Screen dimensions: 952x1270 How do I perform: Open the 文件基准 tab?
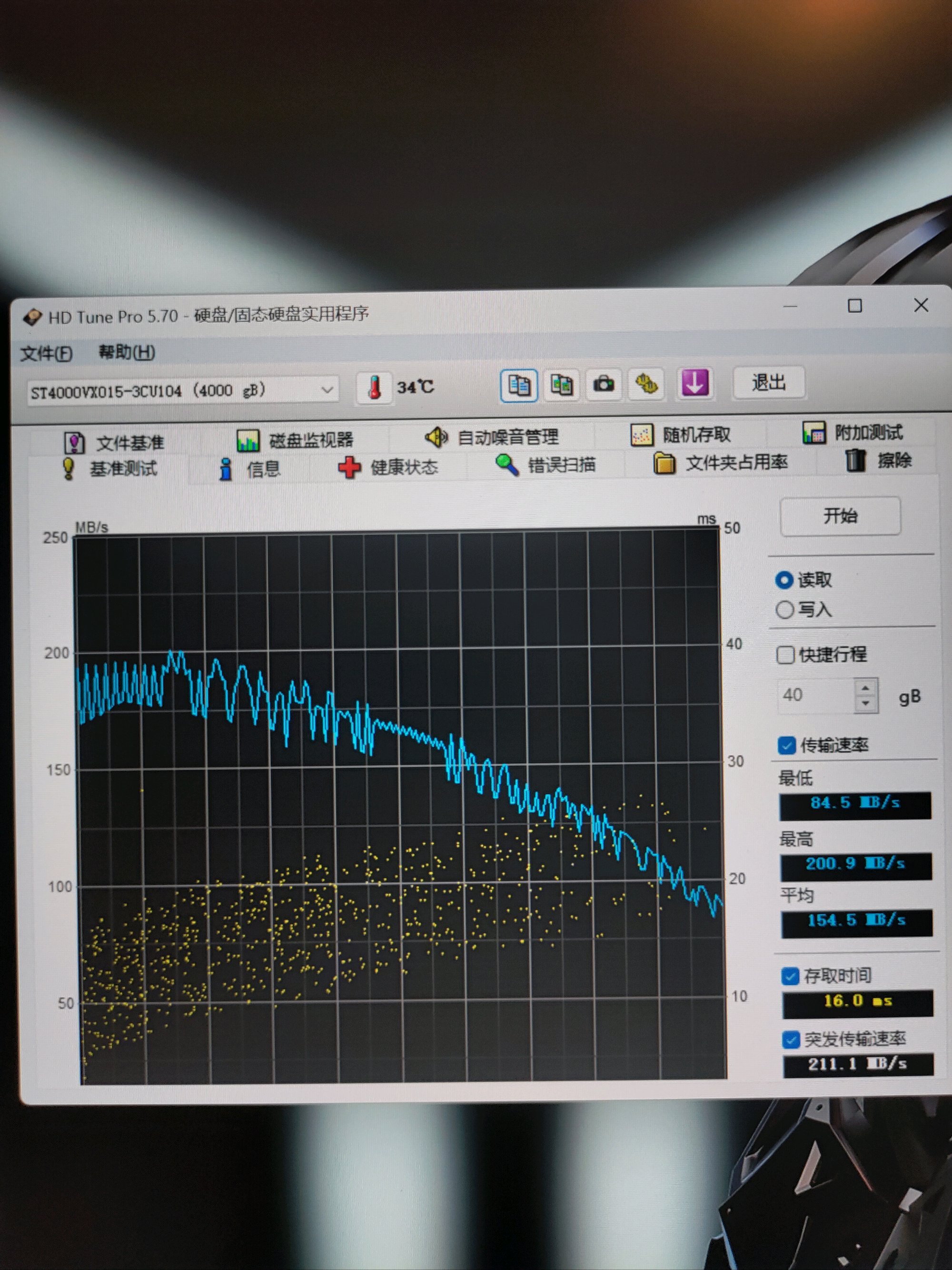pyautogui.click(x=114, y=443)
